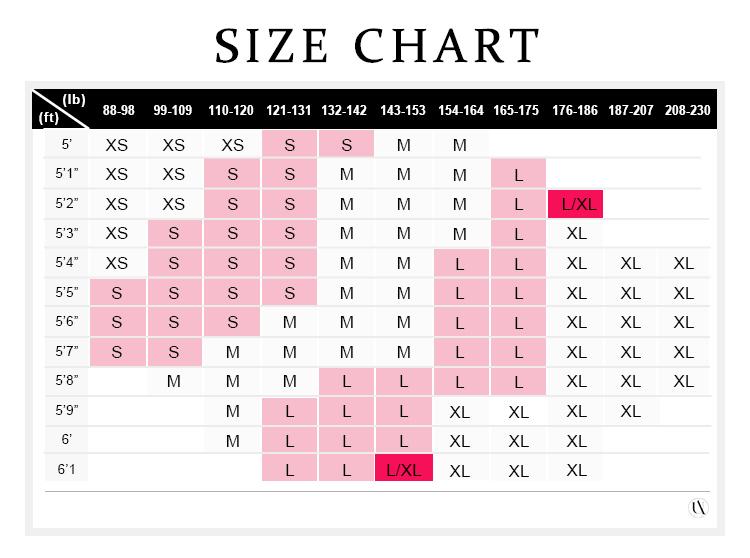This screenshot has width=750, height=558.
Task: Select the 5'4" height row label
Action: coord(67,263)
